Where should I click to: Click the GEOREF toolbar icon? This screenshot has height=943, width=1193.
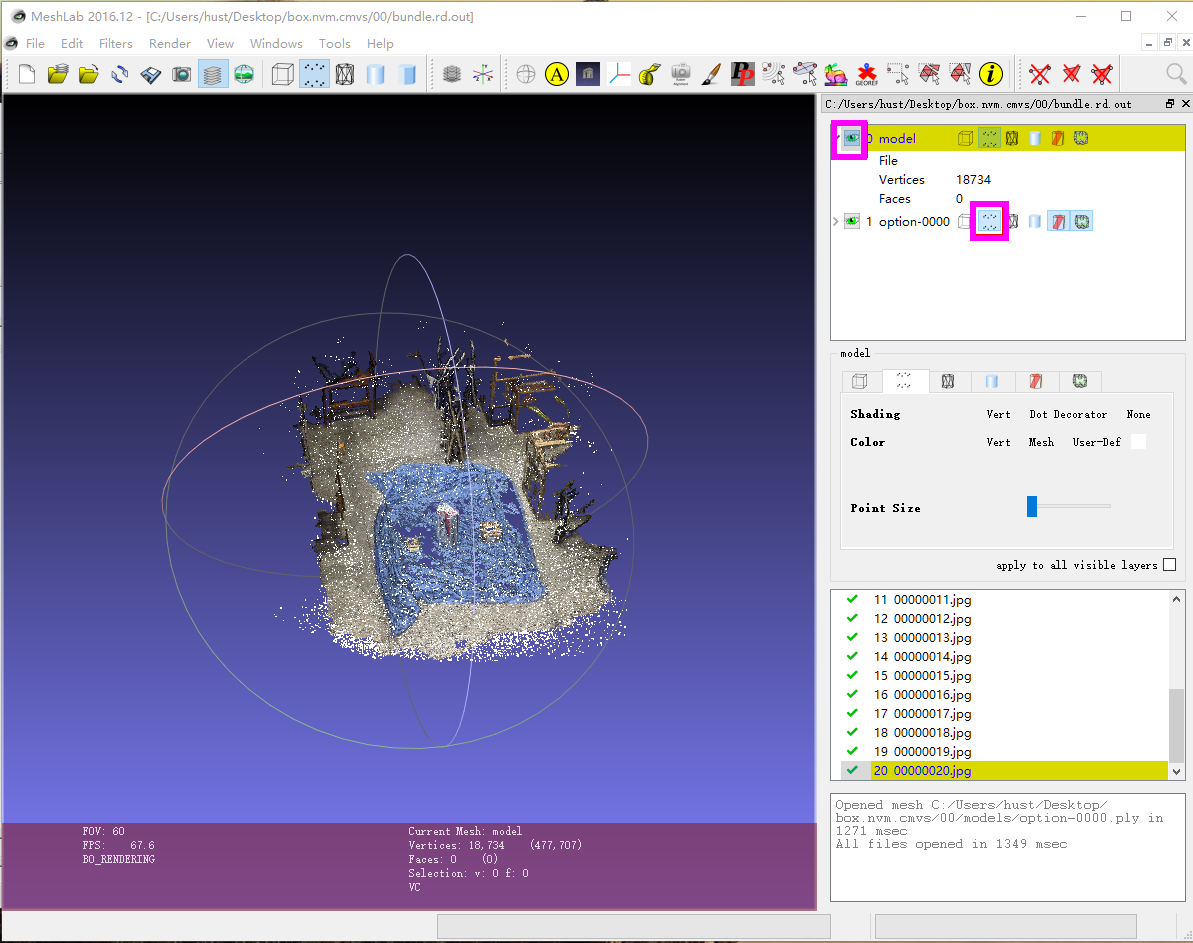(866, 73)
